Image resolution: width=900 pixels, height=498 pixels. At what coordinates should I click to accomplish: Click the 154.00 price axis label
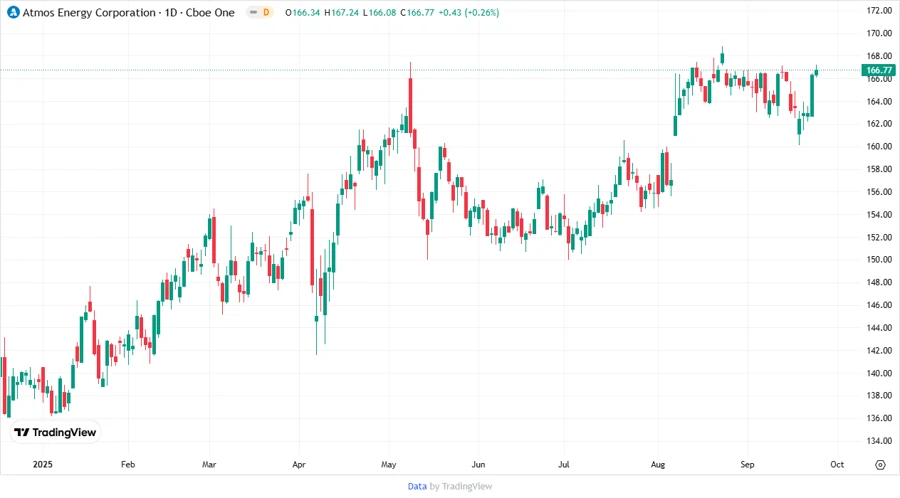[x=879, y=215]
